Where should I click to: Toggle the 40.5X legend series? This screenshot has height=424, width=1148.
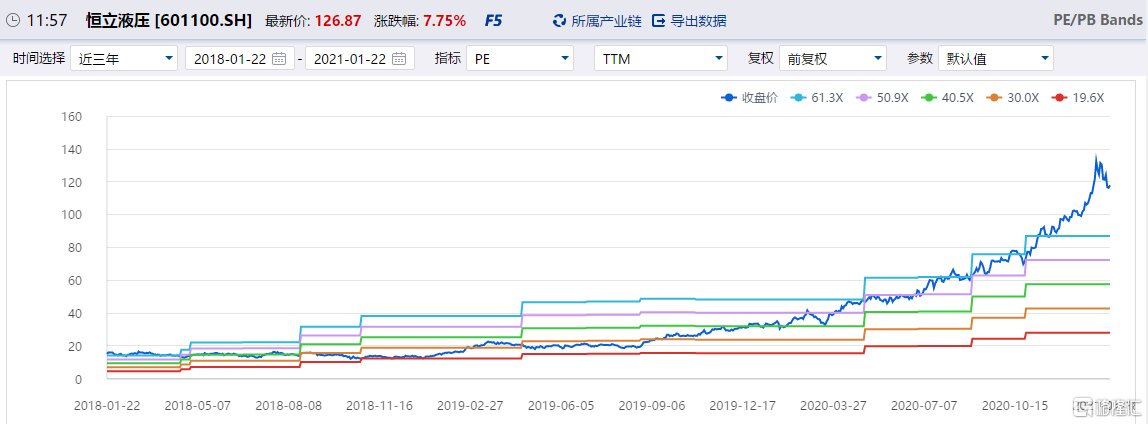click(x=946, y=97)
